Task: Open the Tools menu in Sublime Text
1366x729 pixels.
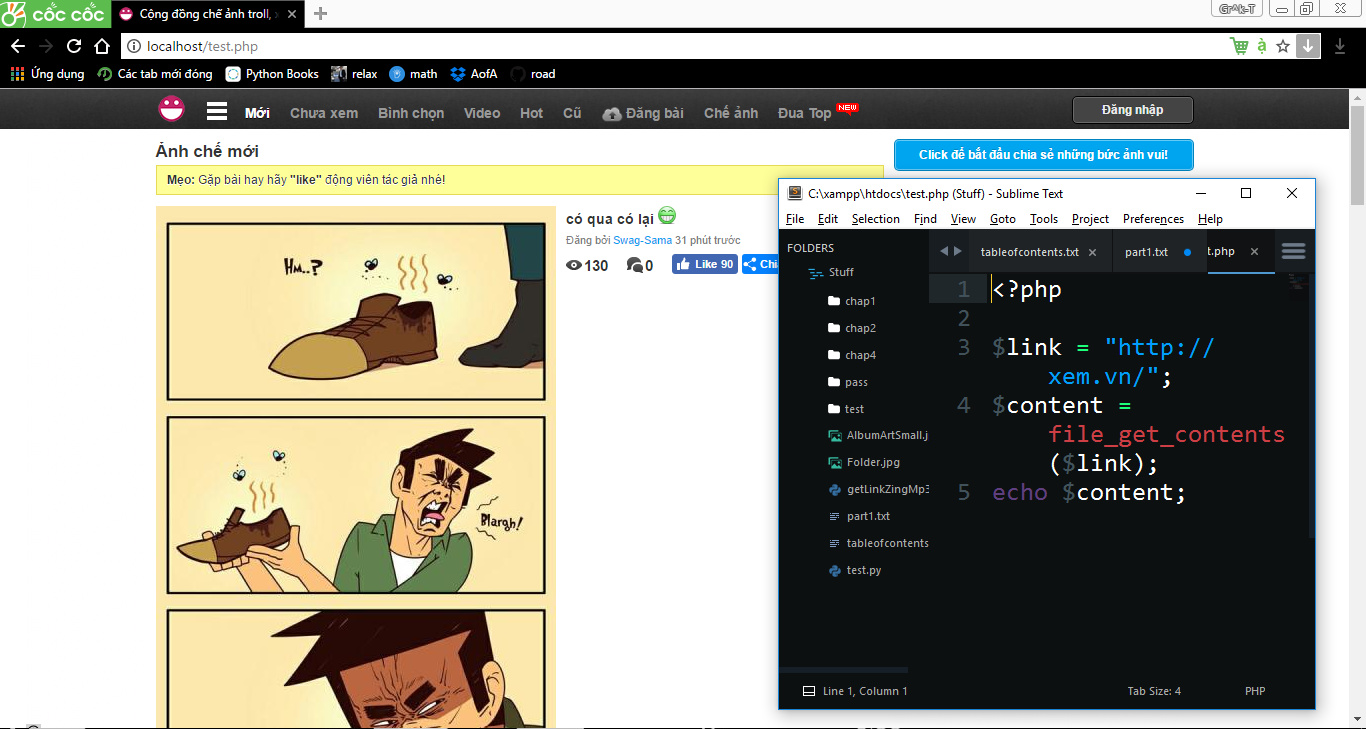Action: point(1044,219)
